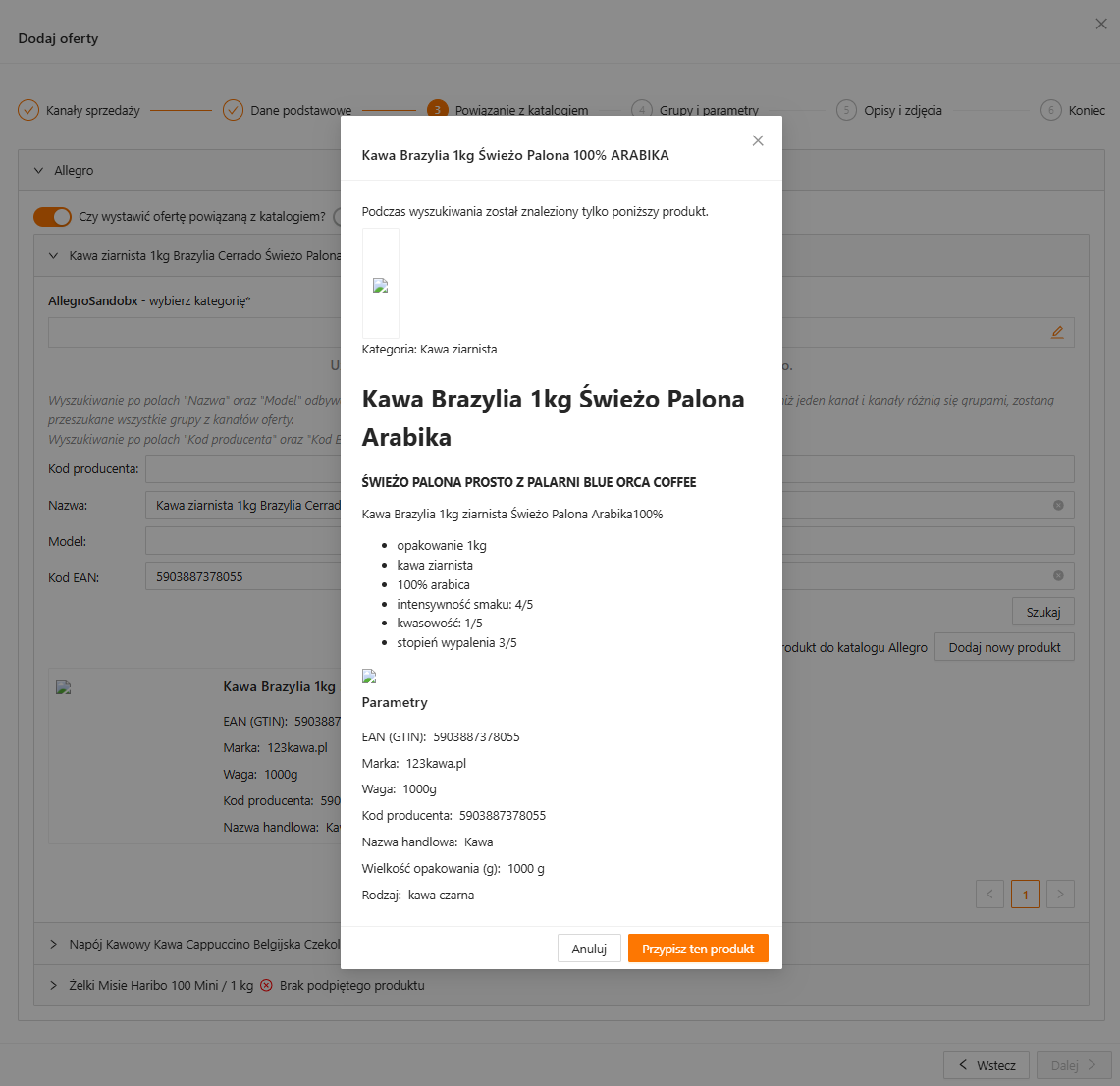Click the 'Kategoria: Kawa ziarnista' text
The image size is (1120, 1086).
click(429, 350)
